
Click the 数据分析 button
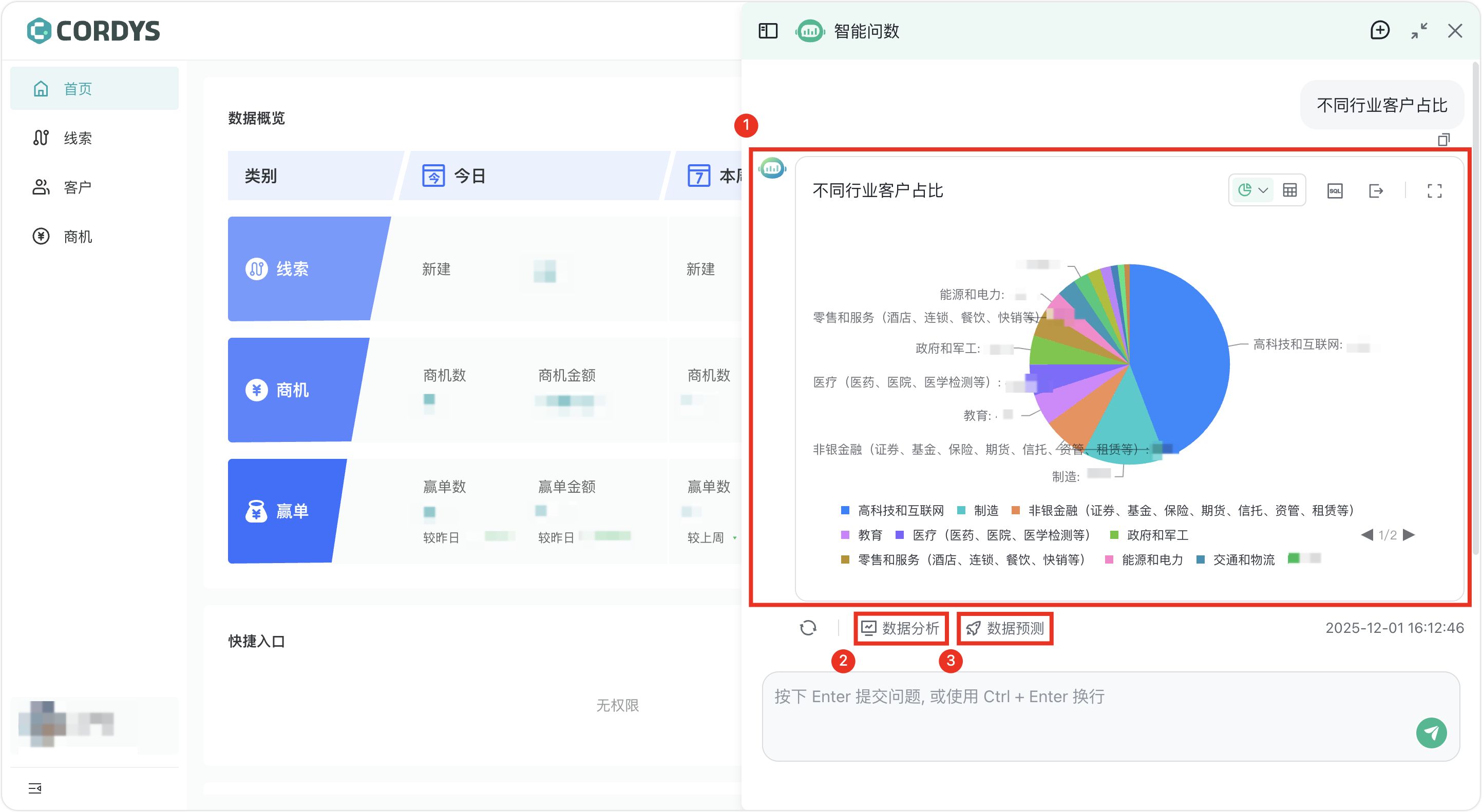pyautogui.click(x=901, y=628)
